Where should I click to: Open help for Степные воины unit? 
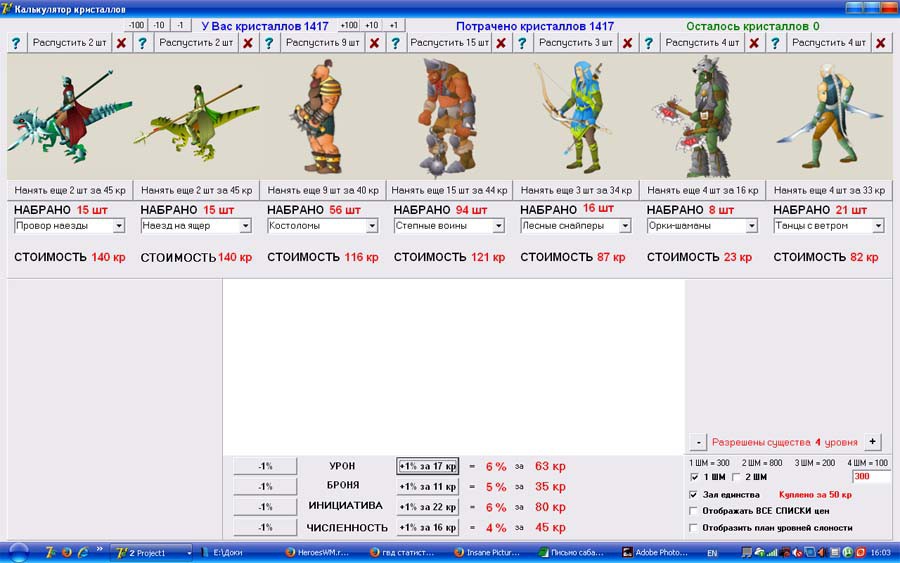click(395, 43)
